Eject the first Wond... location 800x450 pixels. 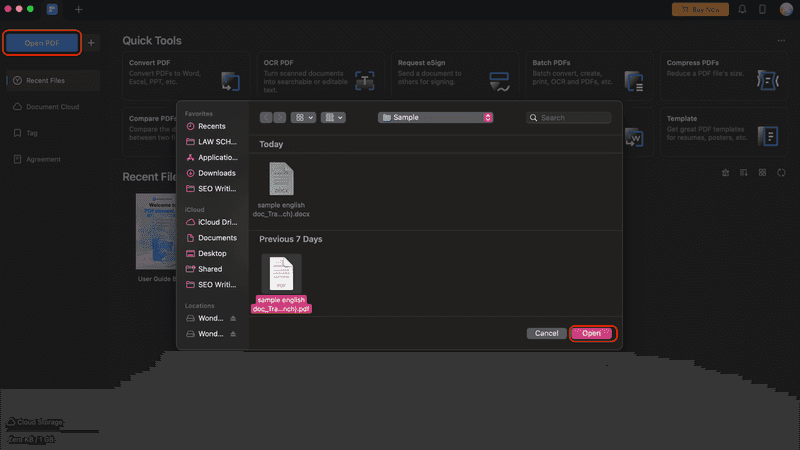[x=233, y=318]
